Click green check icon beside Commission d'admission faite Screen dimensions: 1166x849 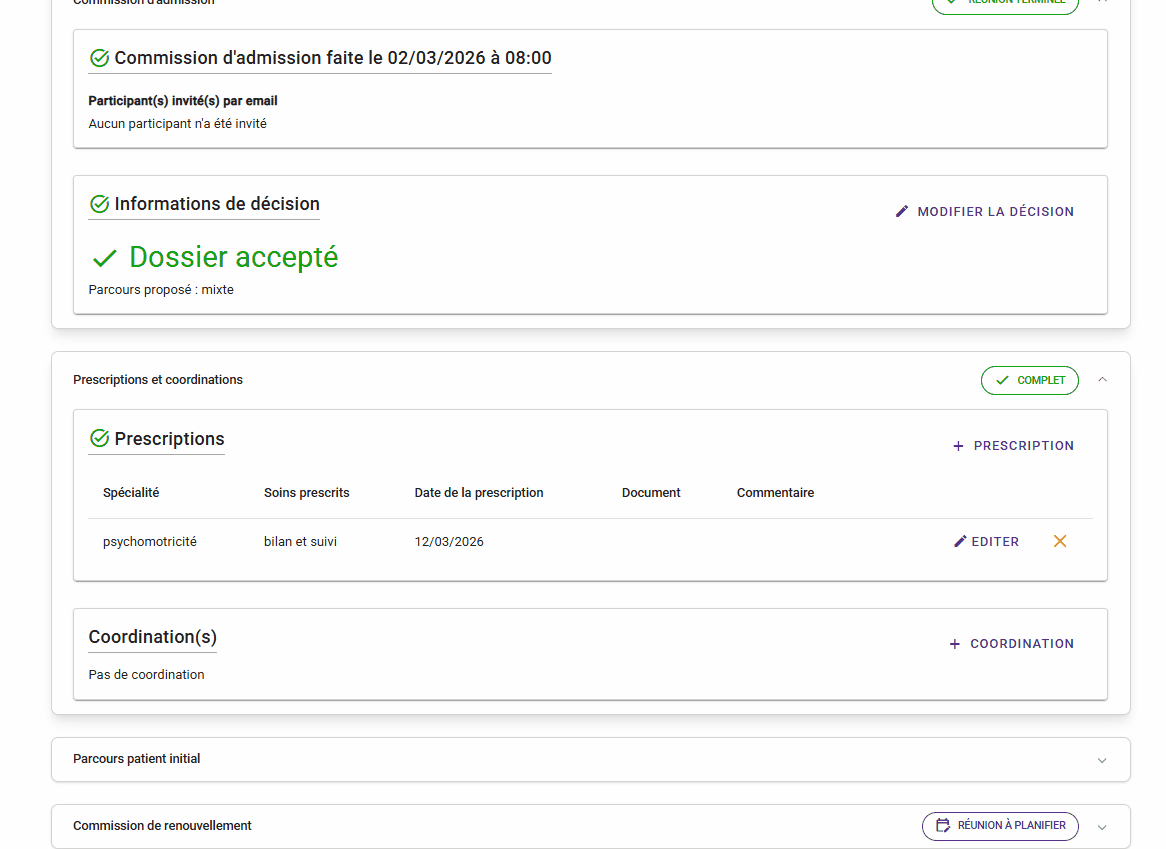tap(99, 58)
